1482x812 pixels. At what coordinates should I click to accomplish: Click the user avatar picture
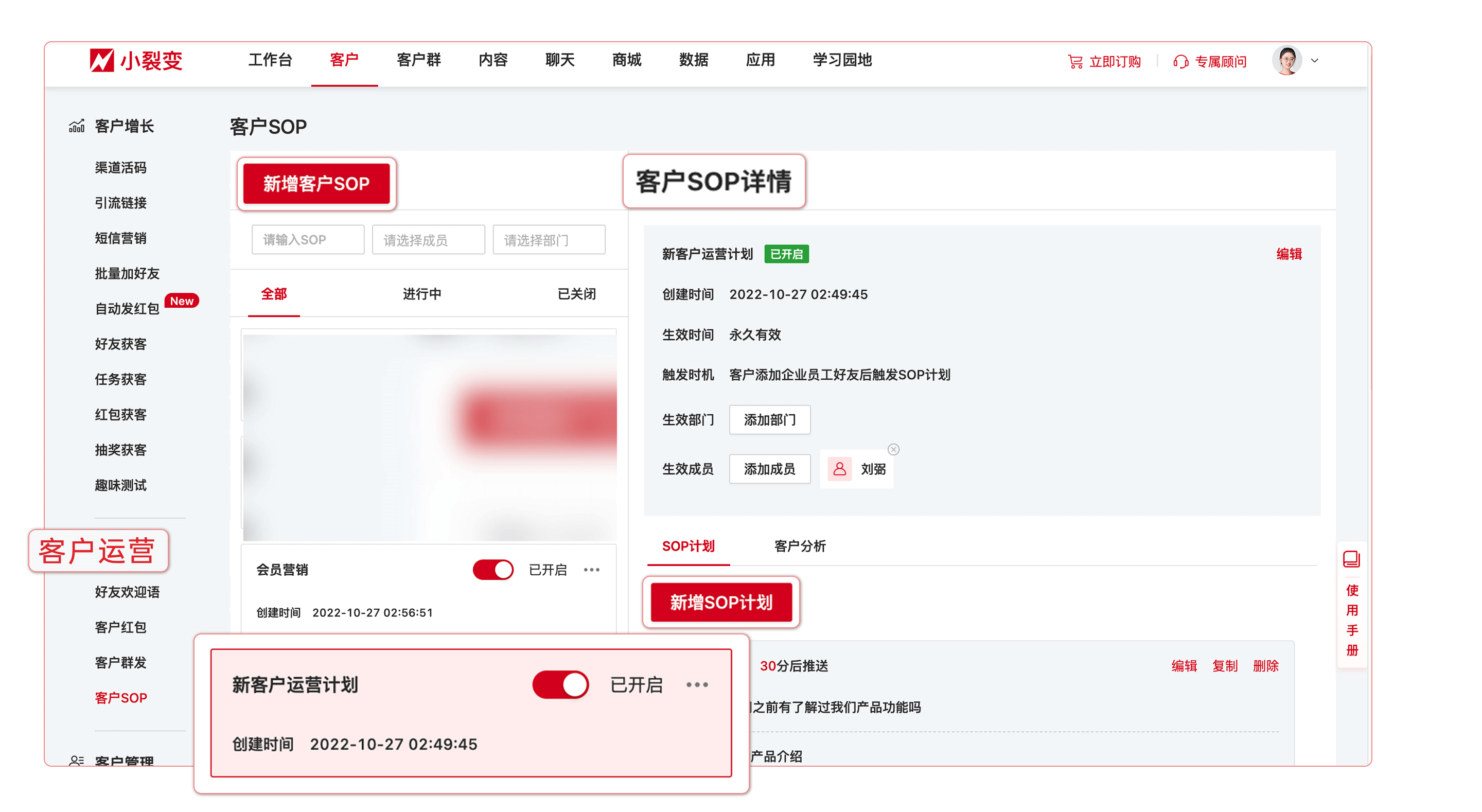click(1286, 60)
